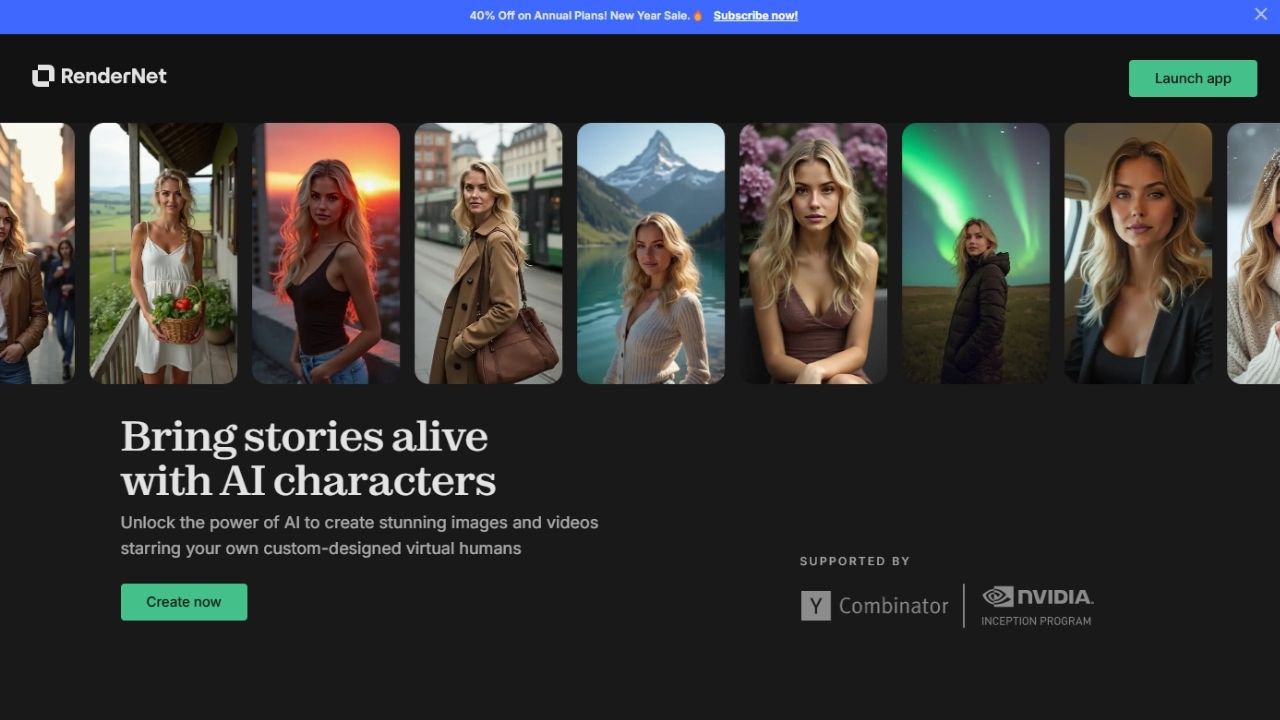Click the Subscribe now! link
The width and height of the screenshot is (1280, 720).
755,16
